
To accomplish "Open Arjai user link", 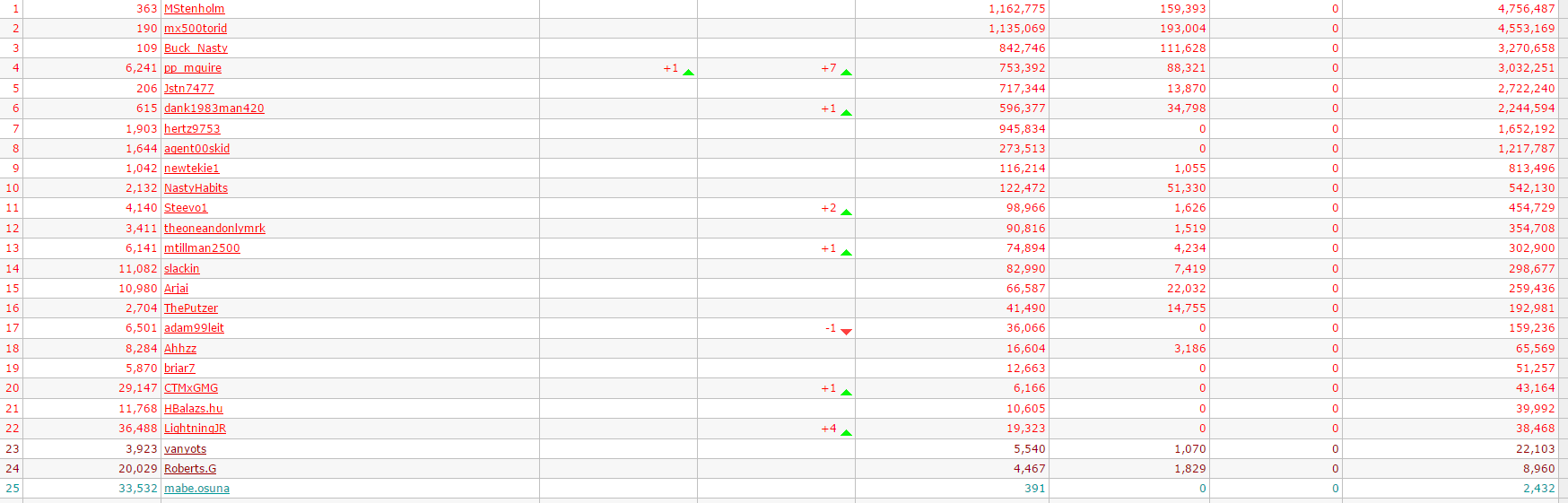I will (177, 289).
